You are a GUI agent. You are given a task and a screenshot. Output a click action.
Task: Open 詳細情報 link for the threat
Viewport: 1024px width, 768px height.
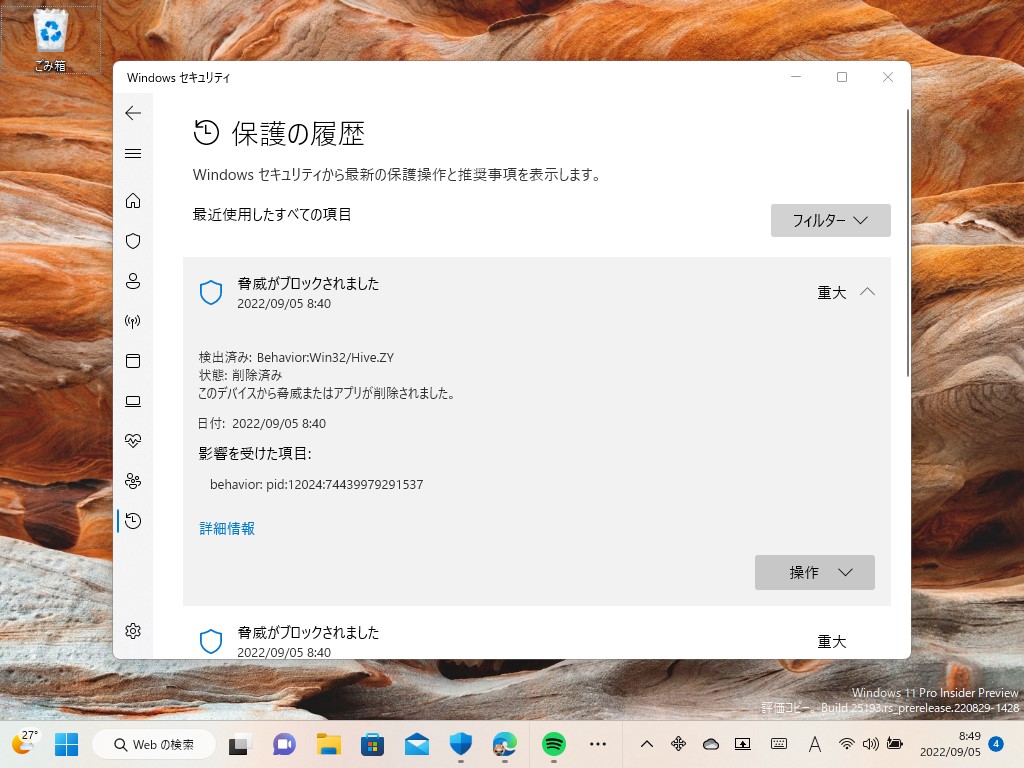[x=227, y=527]
